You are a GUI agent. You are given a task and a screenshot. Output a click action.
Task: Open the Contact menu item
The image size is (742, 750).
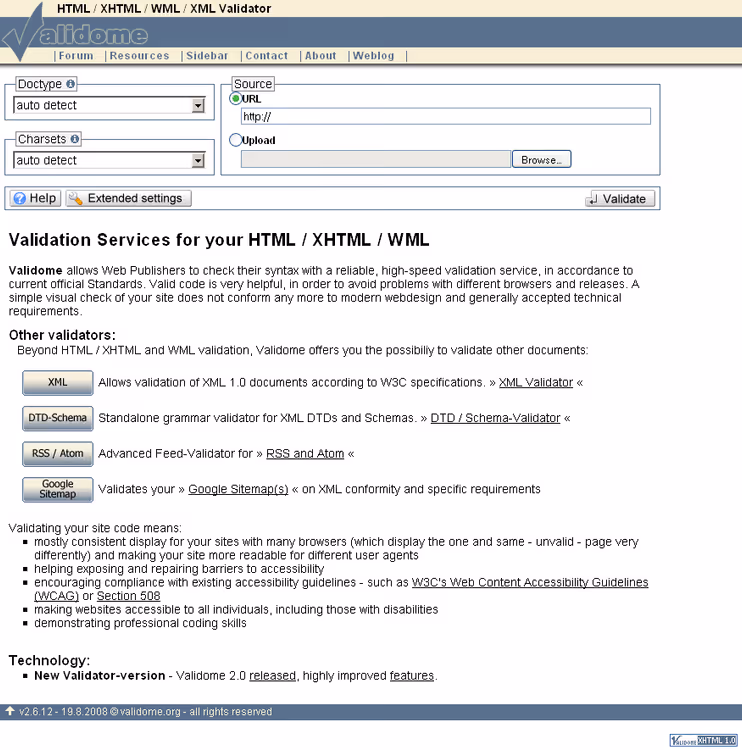pos(266,55)
